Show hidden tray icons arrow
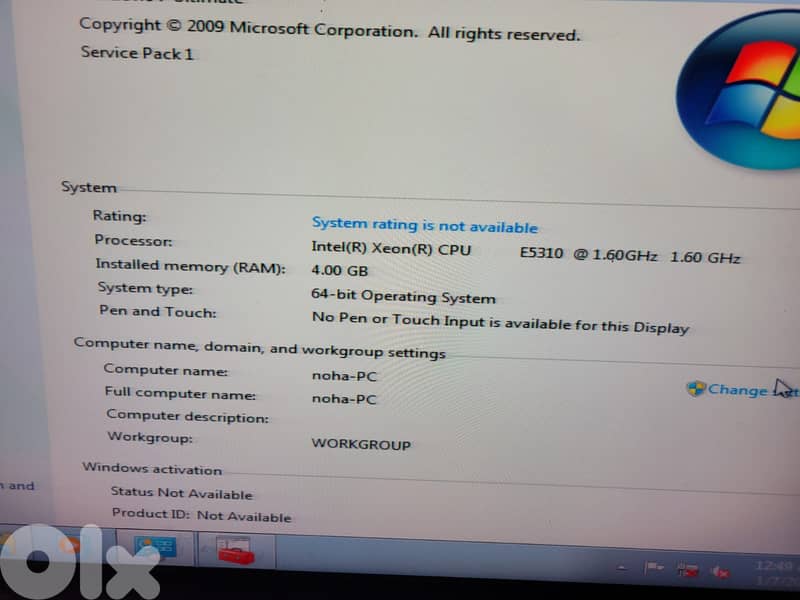This screenshot has height=600, width=800. tap(621, 568)
